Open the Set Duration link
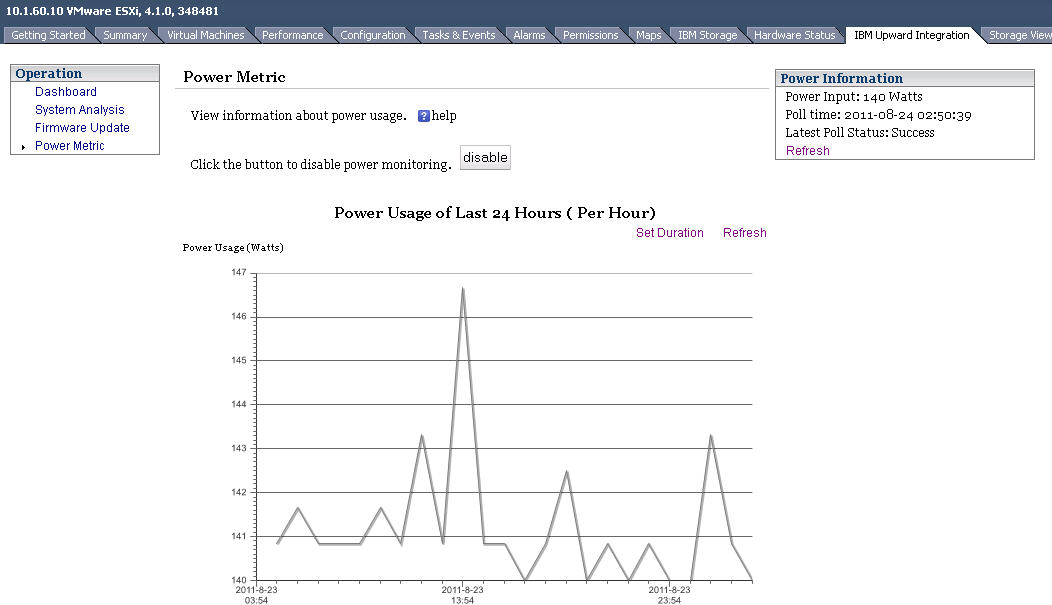 click(x=669, y=233)
